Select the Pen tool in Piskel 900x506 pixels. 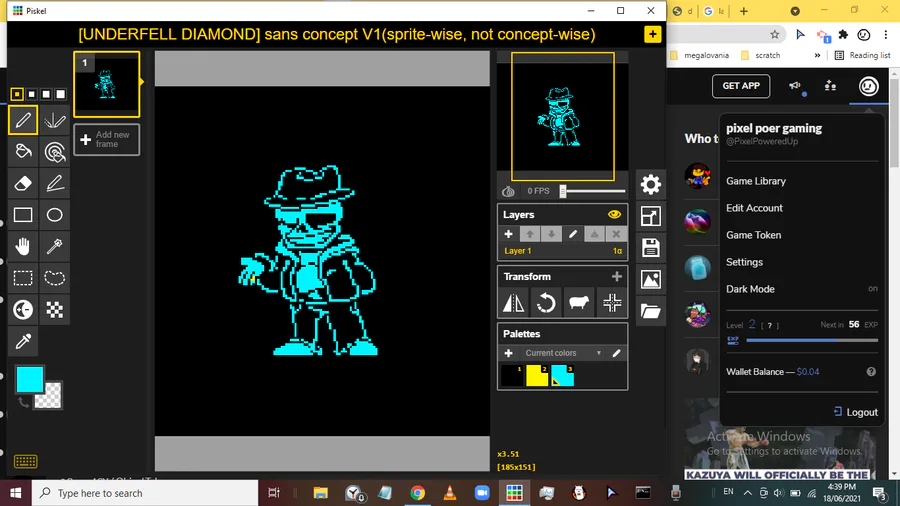point(23,120)
